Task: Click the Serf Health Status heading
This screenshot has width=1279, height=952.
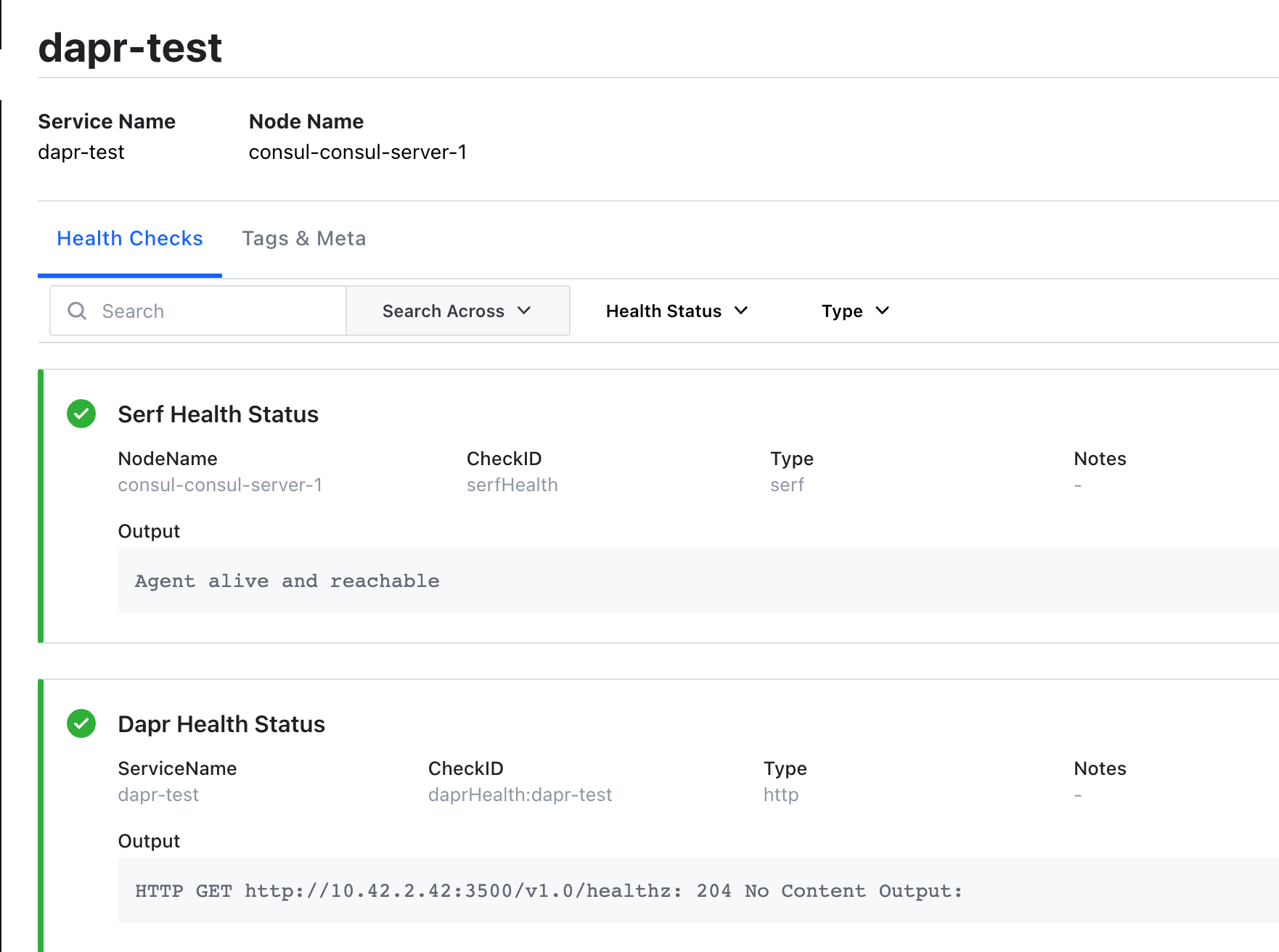Action: [218, 414]
